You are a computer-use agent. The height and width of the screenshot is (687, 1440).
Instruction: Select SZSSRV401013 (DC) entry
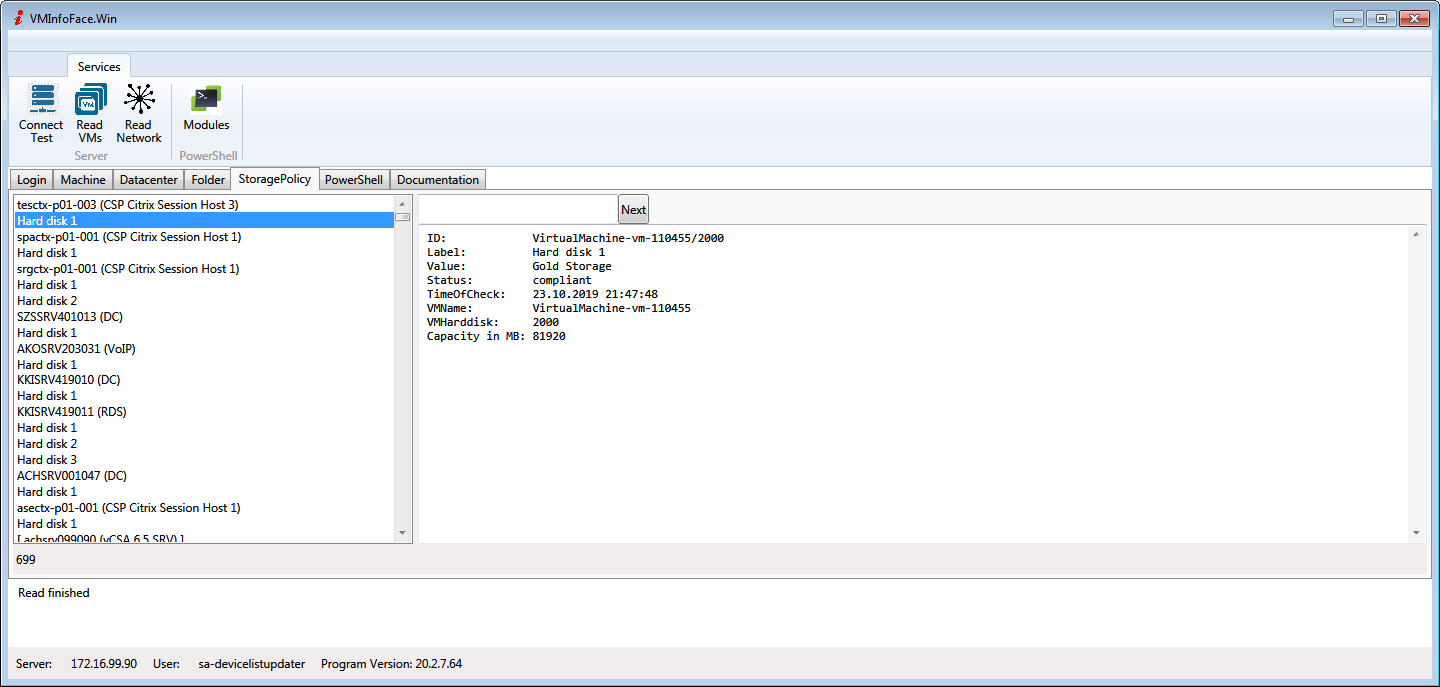coord(204,316)
